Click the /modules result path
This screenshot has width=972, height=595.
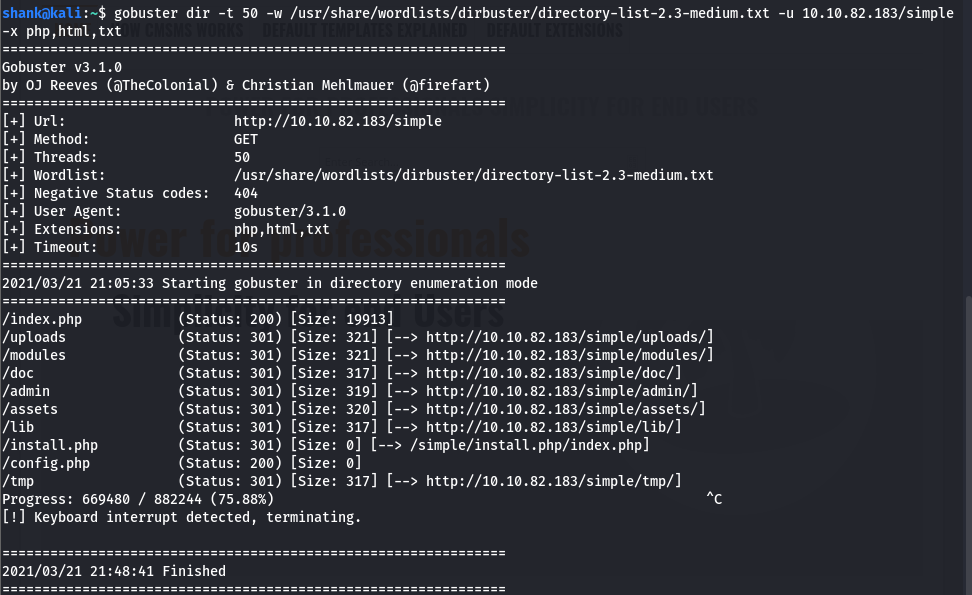pyautogui.click(x=34, y=355)
